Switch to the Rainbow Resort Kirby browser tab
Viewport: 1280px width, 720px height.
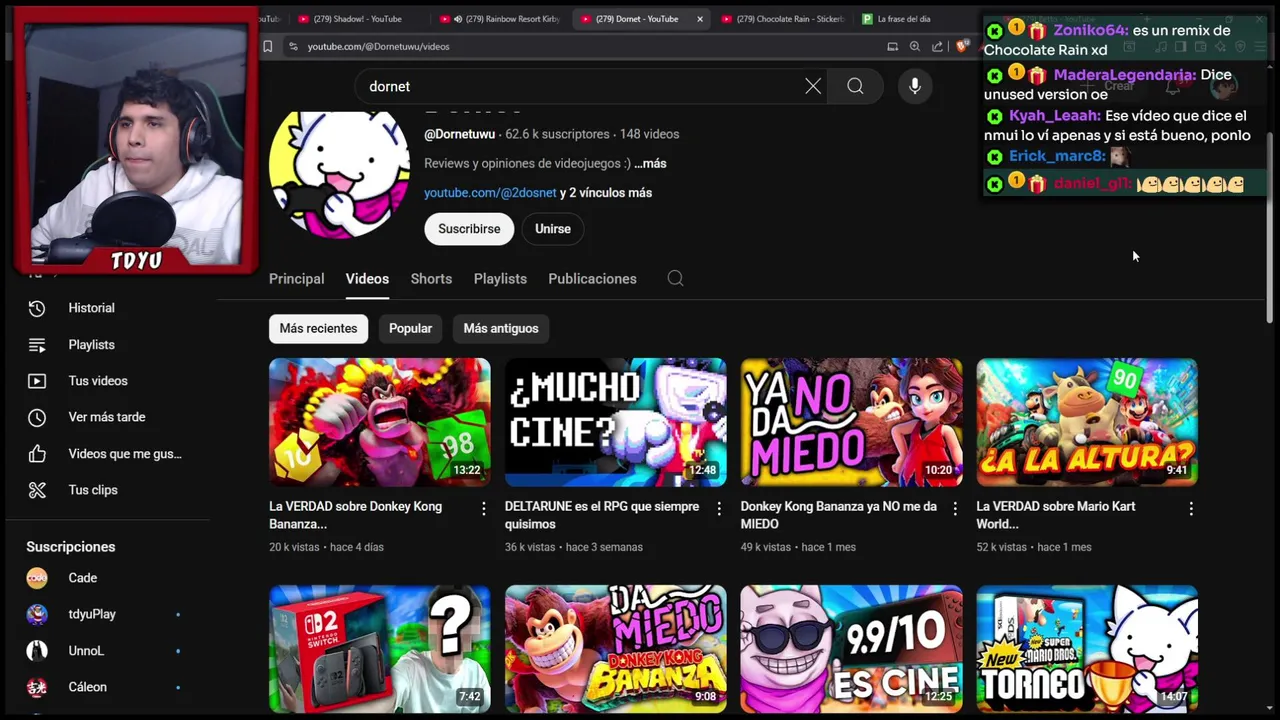point(505,19)
